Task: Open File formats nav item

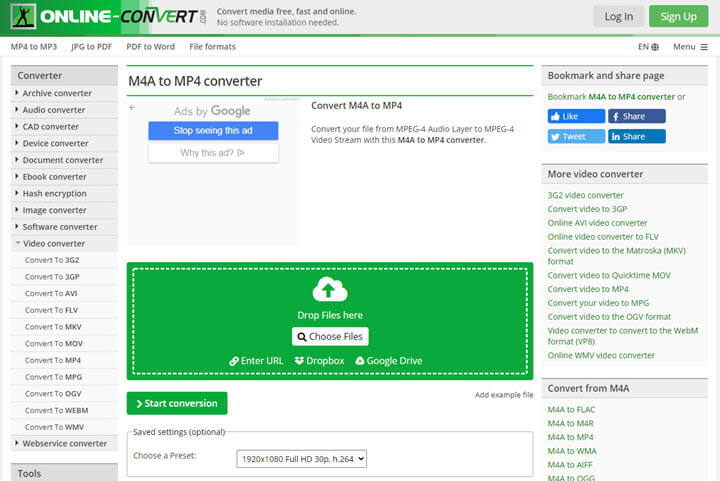Action: click(x=212, y=47)
